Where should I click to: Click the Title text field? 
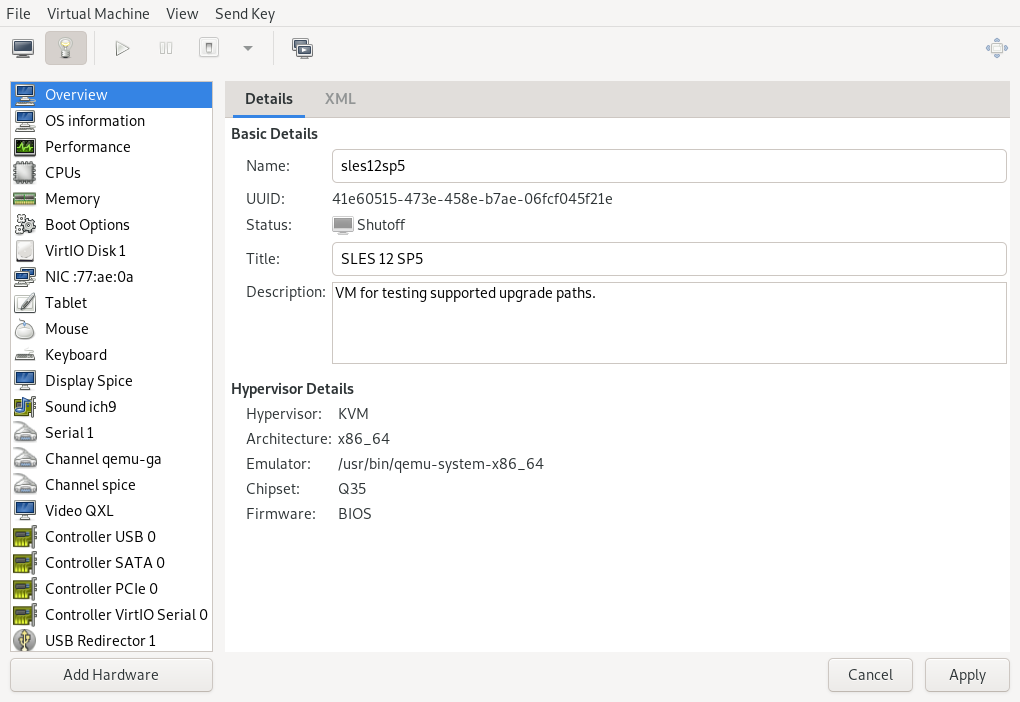point(668,259)
